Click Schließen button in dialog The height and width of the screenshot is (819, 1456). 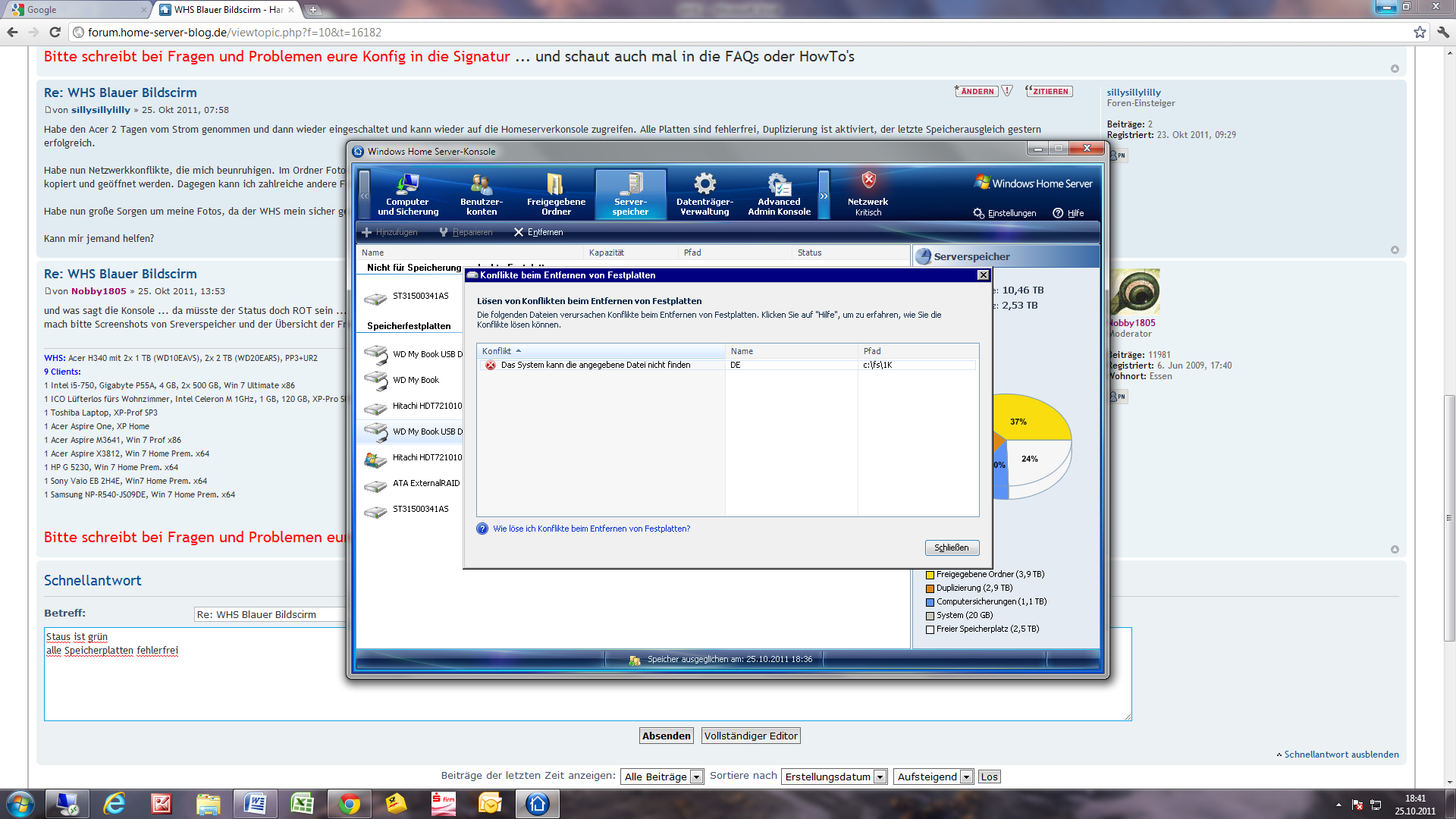click(952, 548)
